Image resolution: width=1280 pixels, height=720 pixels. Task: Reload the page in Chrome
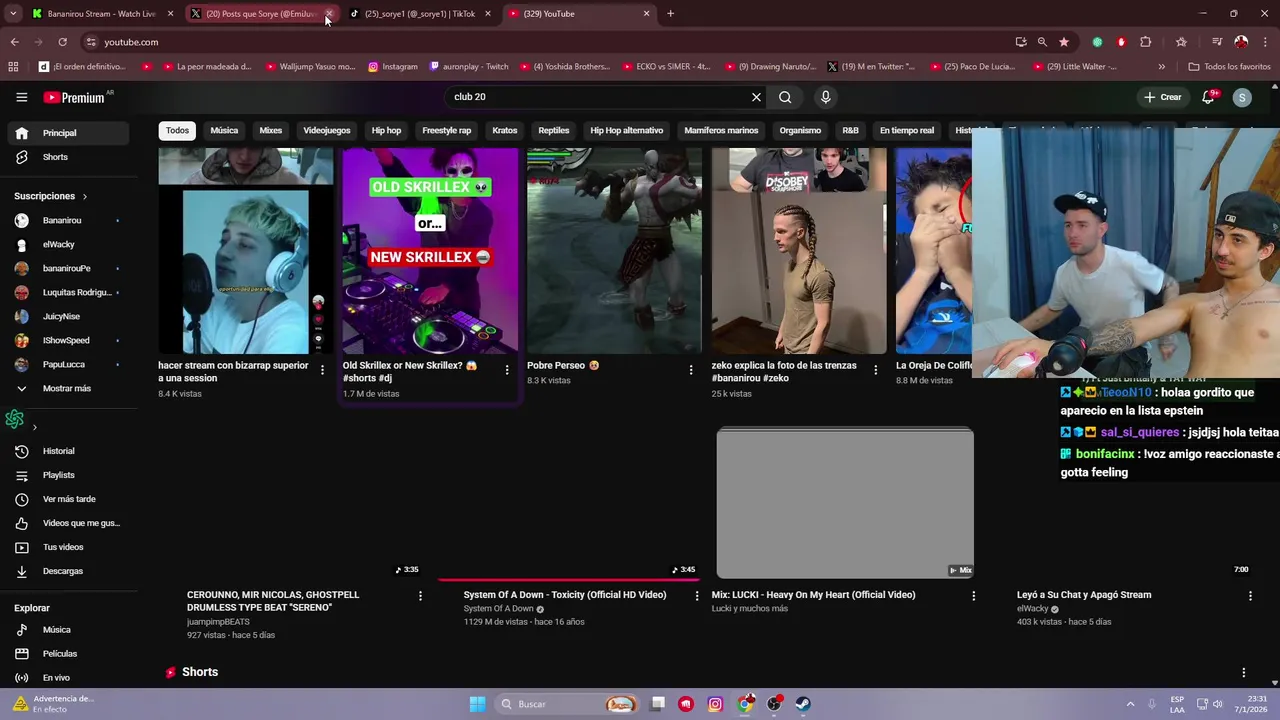pos(62,42)
